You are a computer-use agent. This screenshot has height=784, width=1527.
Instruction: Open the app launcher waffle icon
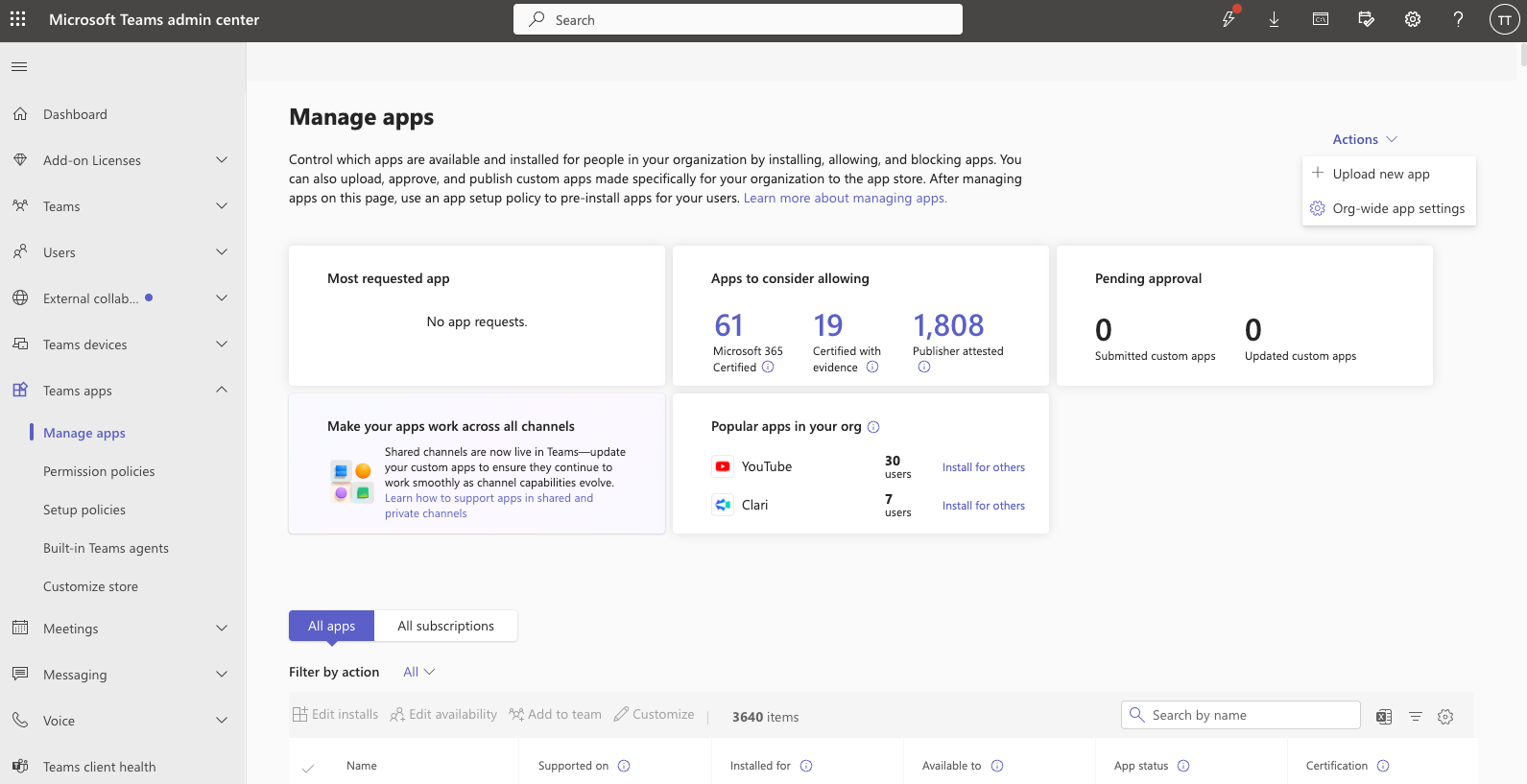pyautogui.click(x=18, y=19)
